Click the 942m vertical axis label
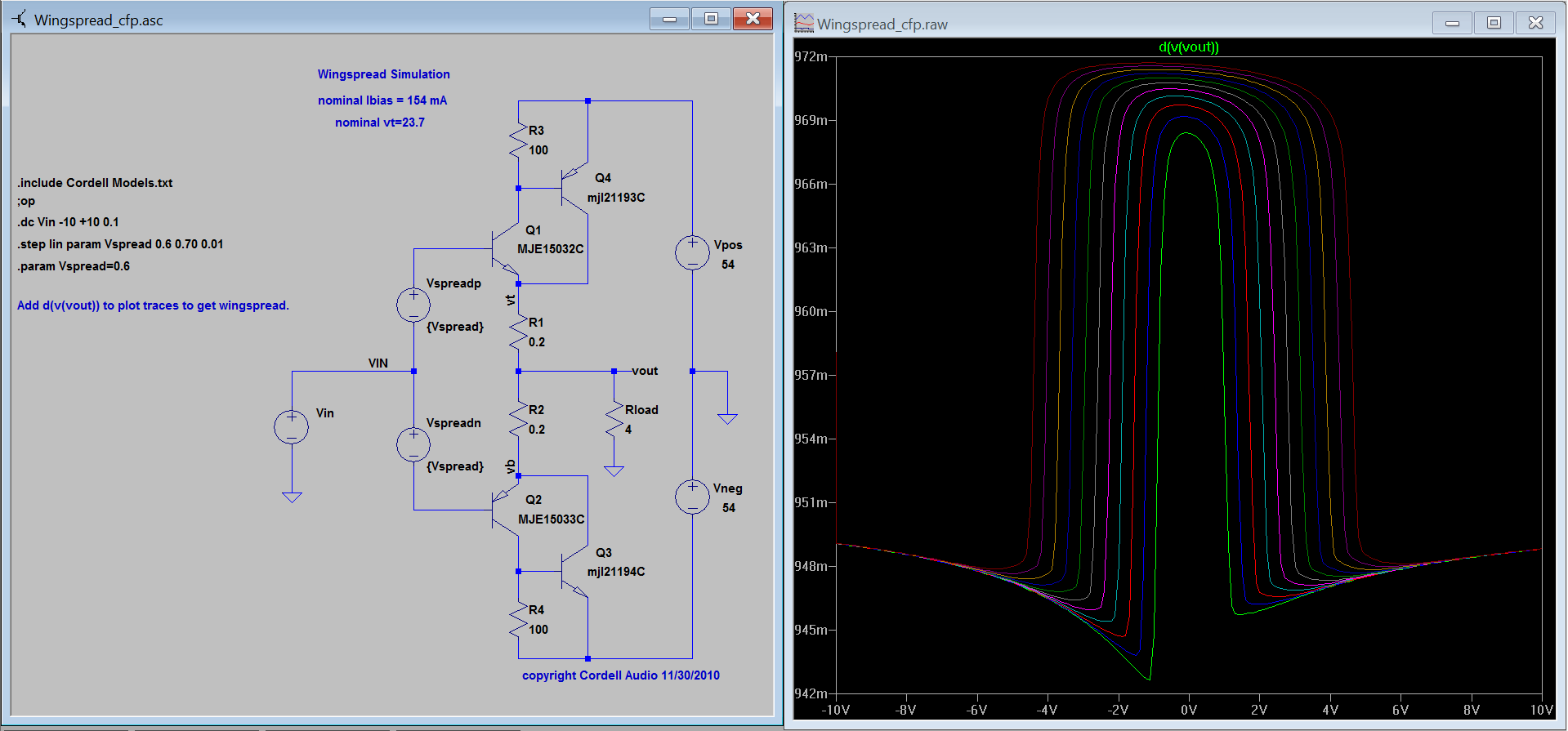1568x731 pixels. [811, 693]
